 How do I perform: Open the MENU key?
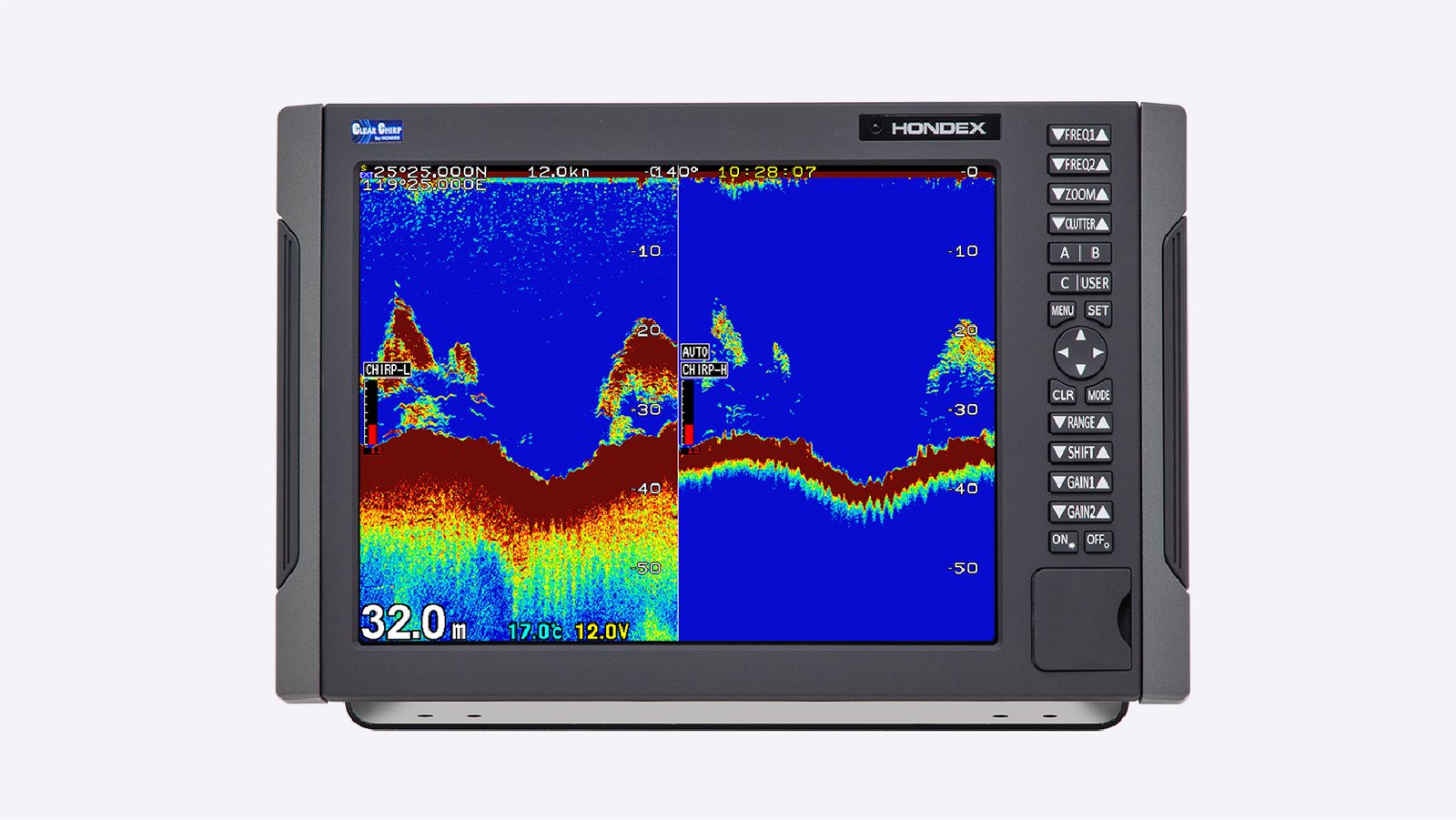click(x=1062, y=311)
